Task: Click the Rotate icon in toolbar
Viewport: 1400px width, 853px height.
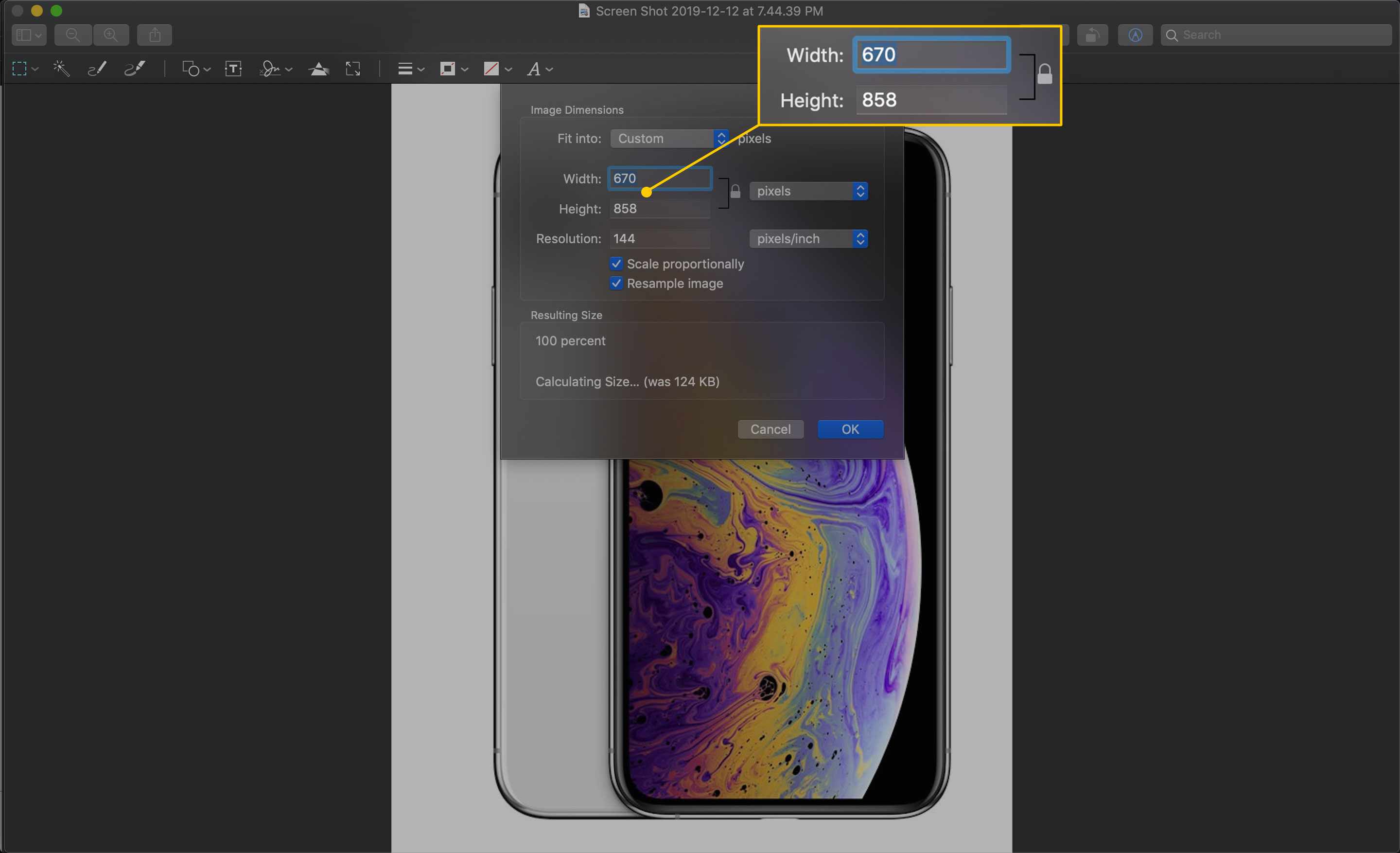Action: tap(1092, 35)
